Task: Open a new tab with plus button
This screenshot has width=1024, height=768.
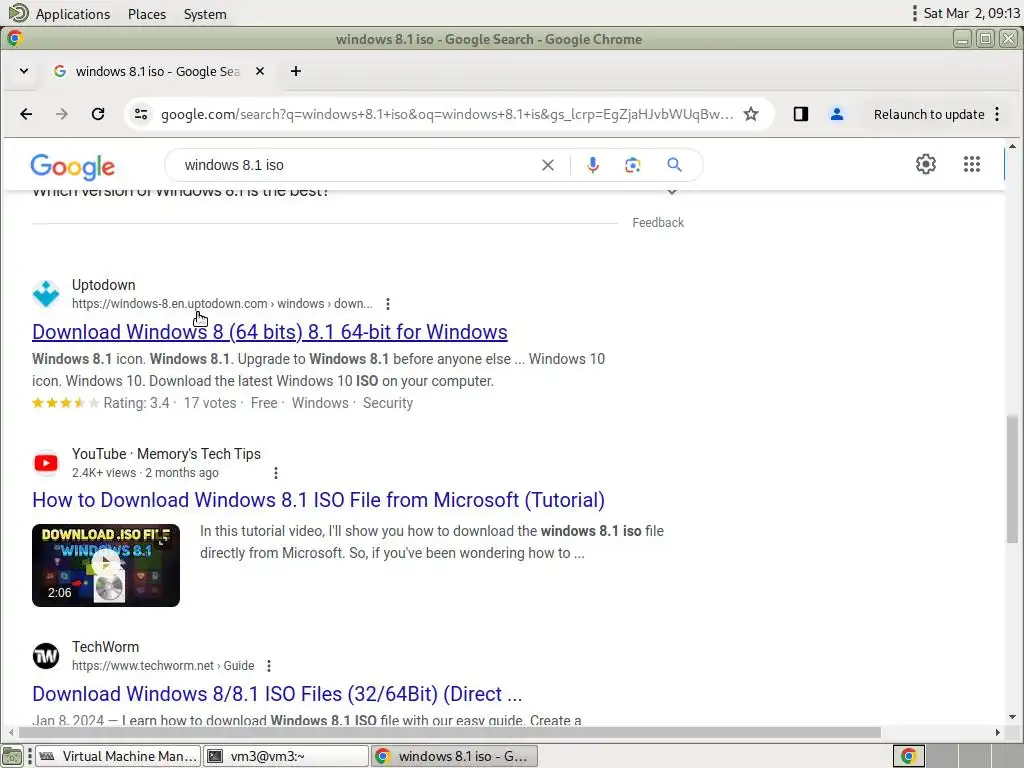Action: tap(296, 71)
